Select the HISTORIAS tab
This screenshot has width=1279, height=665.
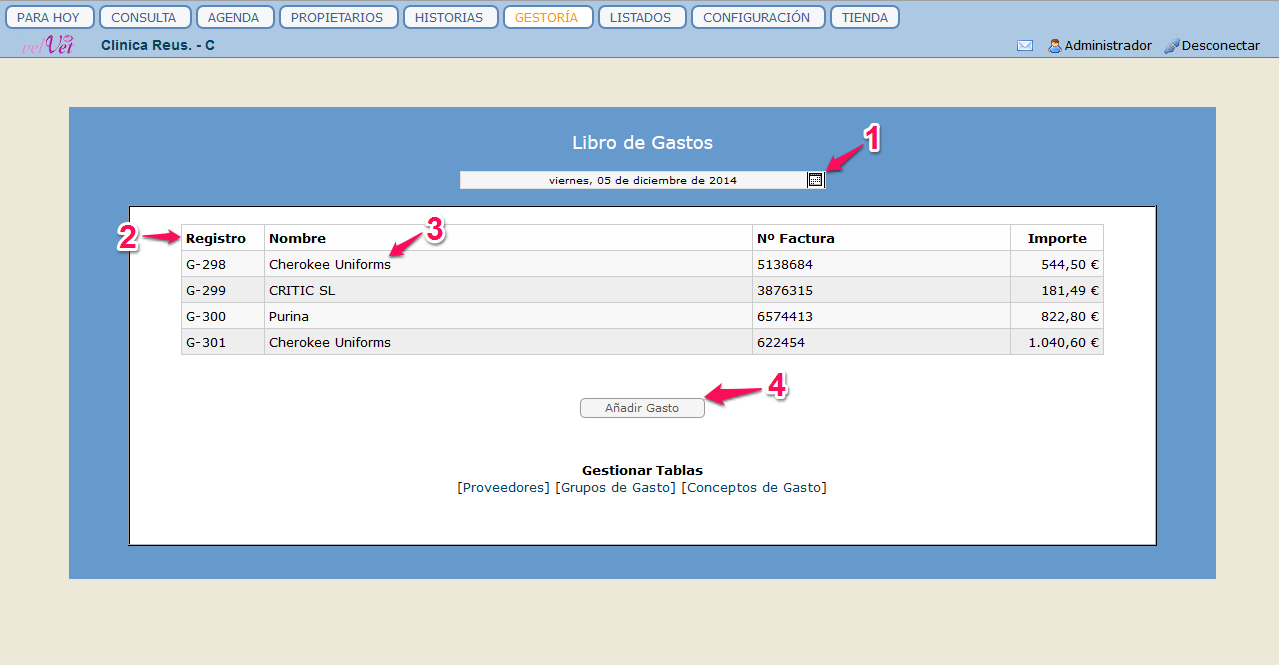click(x=449, y=17)
